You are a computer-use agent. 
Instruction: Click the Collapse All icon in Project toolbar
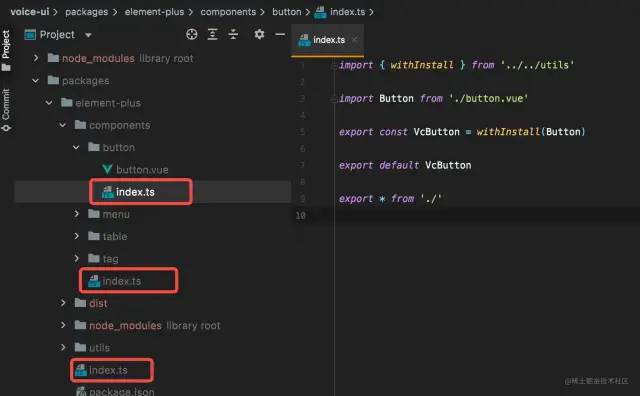pyautogui.click(x=233, y=34)
